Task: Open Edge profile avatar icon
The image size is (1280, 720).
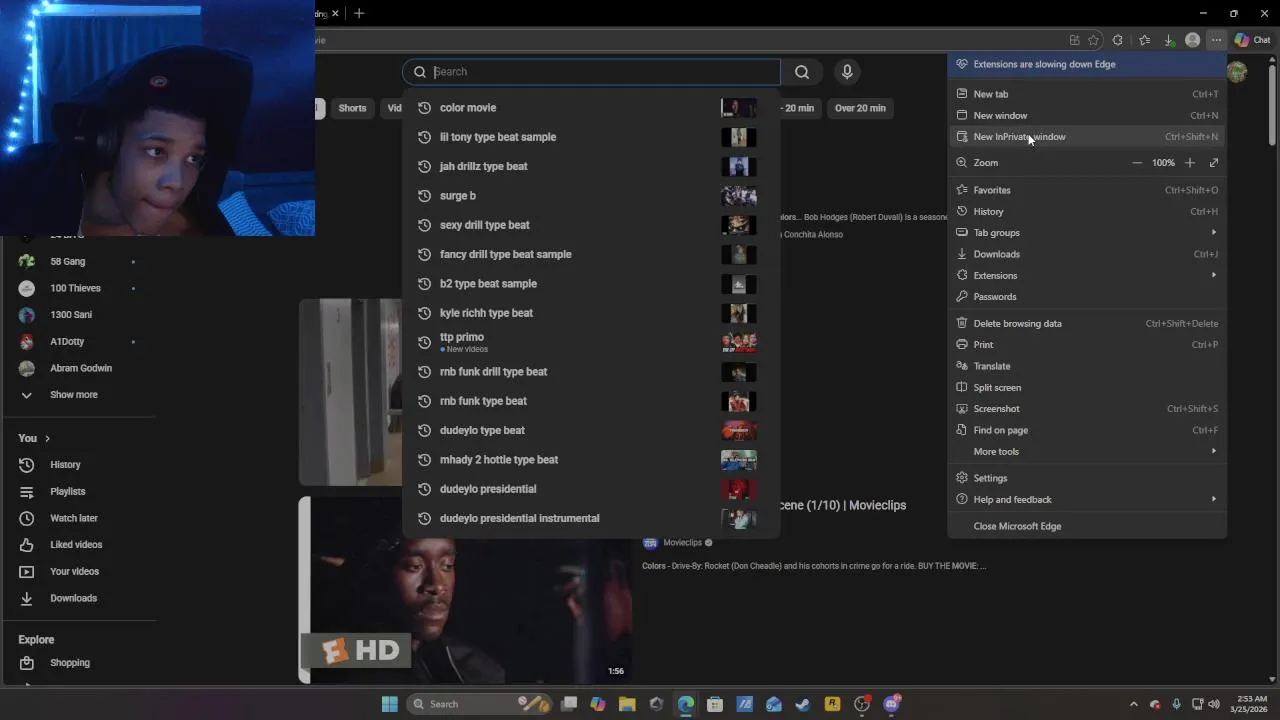Action: point(1192,40)
